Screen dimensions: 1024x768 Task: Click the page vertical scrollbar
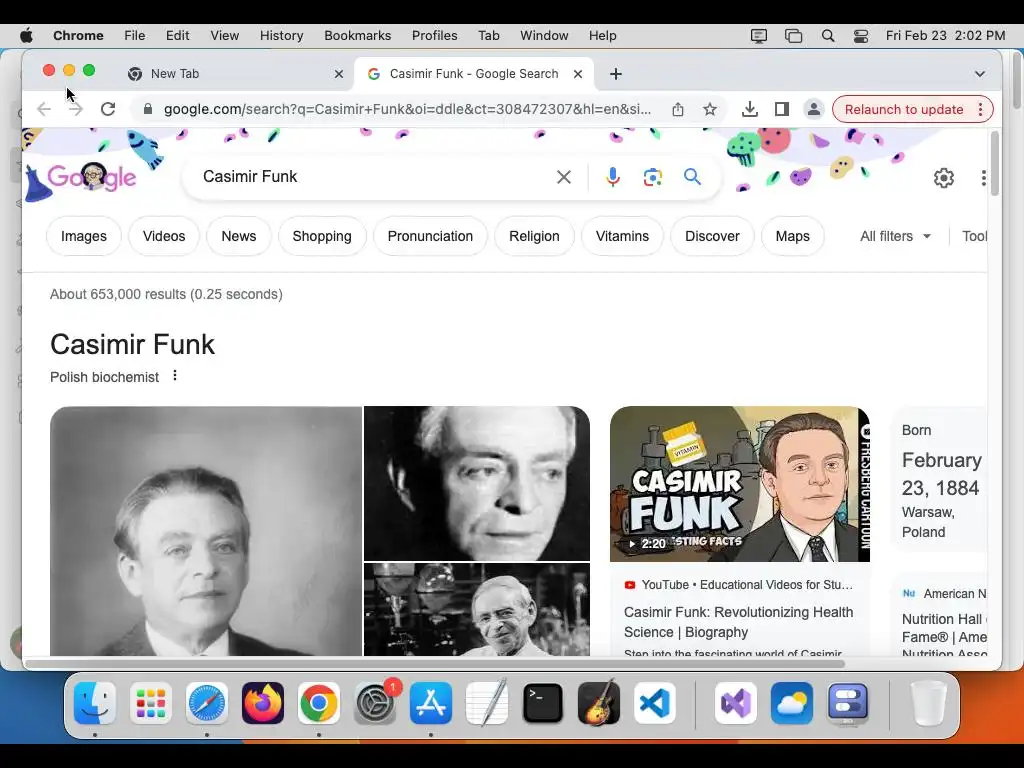pyautogui.click(x=995, y=163)
